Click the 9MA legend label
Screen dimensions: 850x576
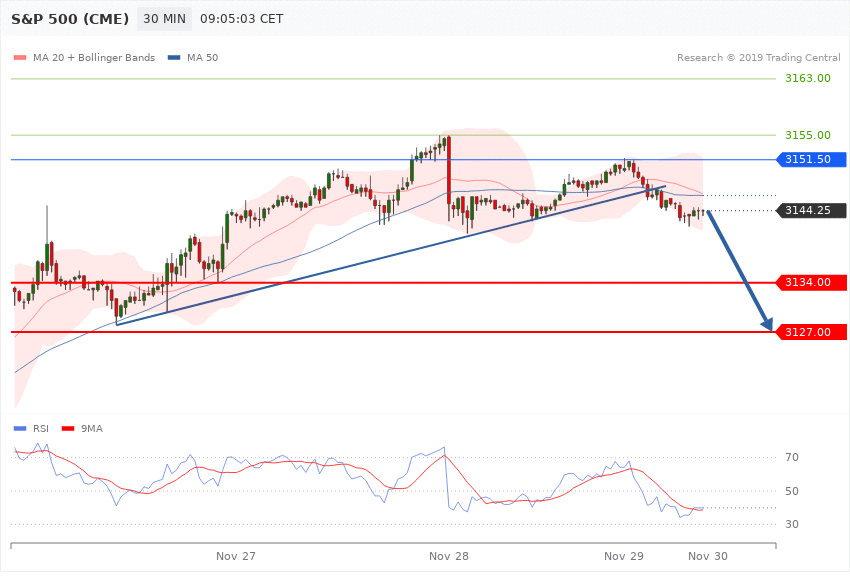(x=92, y=429)
